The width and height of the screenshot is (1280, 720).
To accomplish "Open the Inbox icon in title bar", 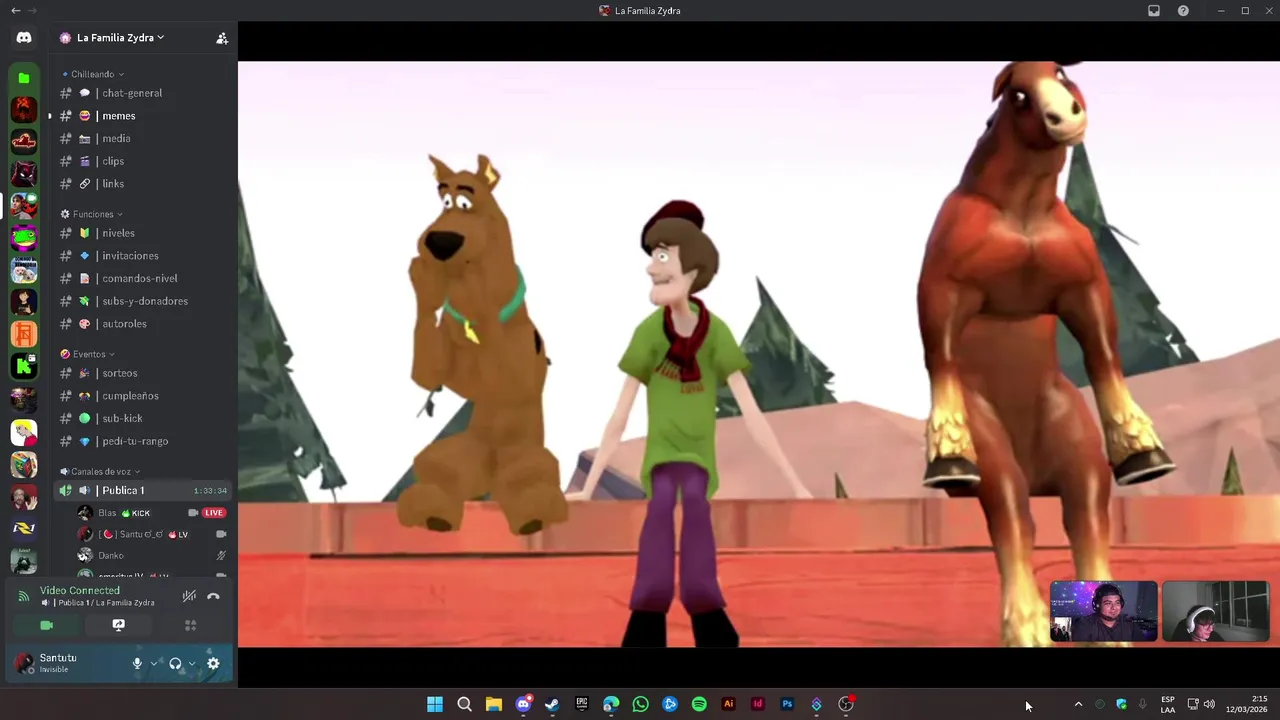I will point(1154,11).
